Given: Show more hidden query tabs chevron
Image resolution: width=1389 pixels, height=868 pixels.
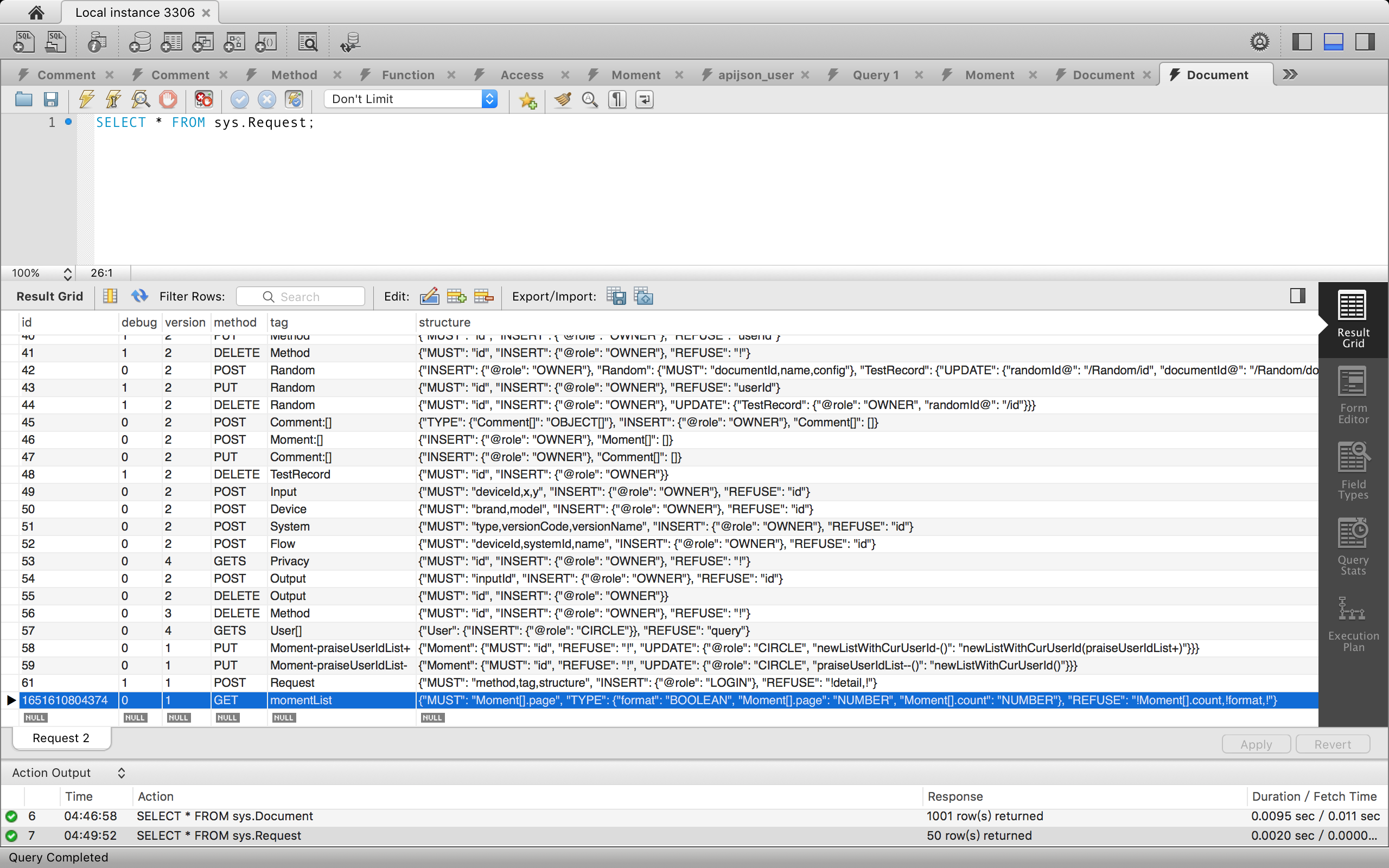Looking at the screenshot, I should point(1290,75).
